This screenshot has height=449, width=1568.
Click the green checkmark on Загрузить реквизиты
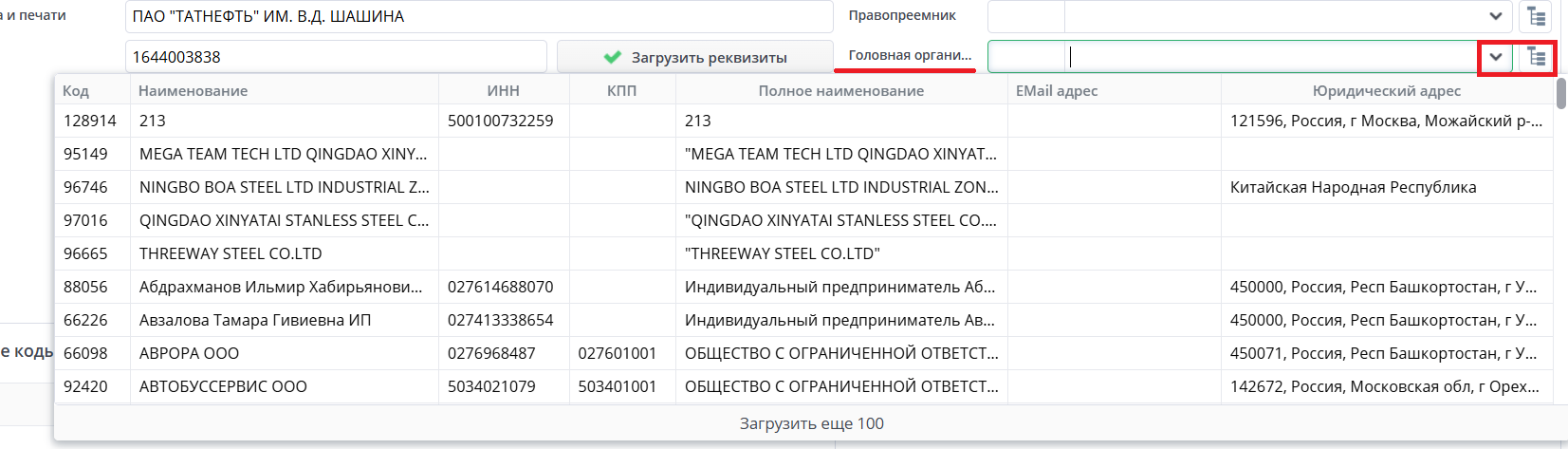(613, 57)
